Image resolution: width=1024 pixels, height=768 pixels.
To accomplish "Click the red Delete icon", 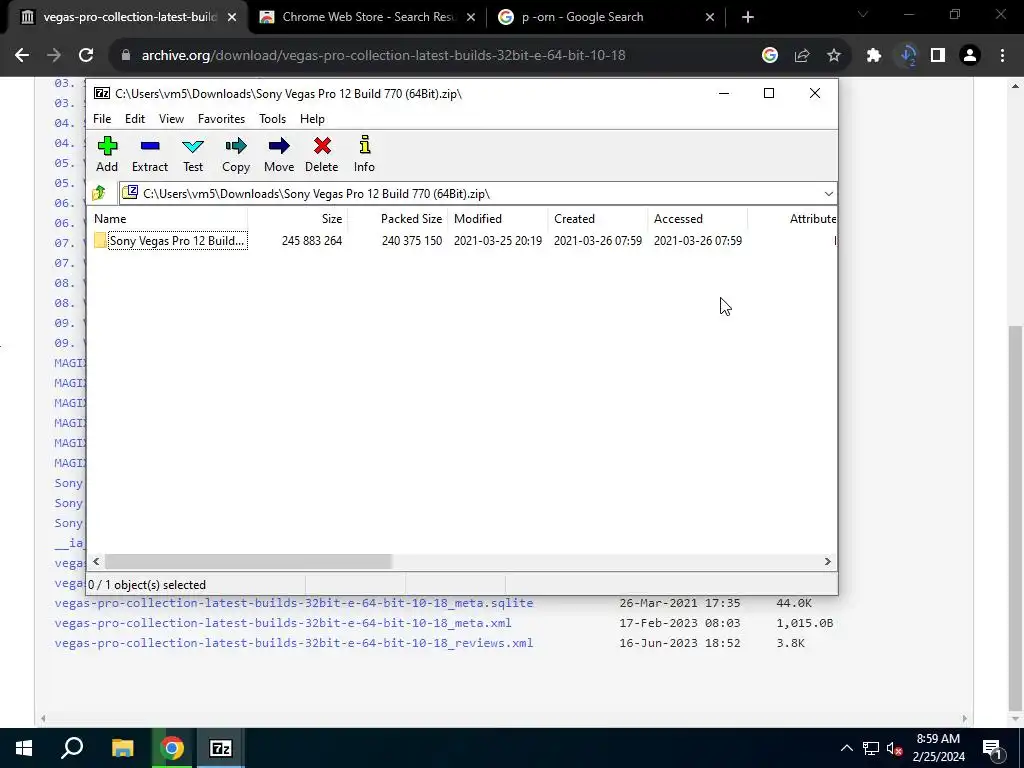I will click(322, 155).
